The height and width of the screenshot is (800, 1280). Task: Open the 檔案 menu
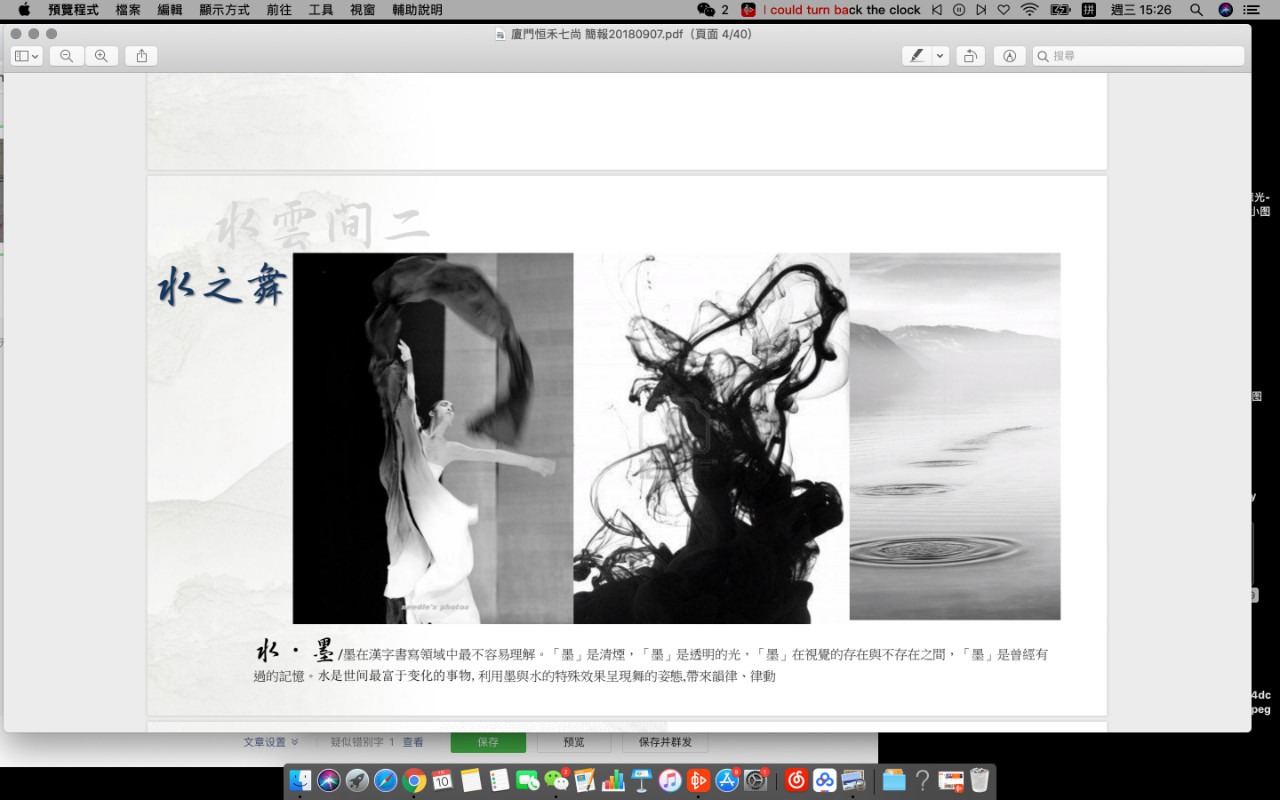pos(128,10)
